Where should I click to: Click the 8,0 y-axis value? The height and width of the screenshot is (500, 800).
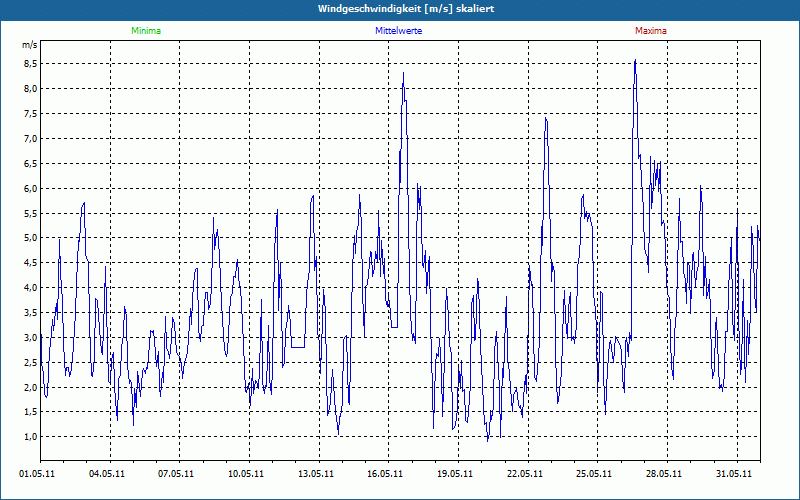pos(31,89)
